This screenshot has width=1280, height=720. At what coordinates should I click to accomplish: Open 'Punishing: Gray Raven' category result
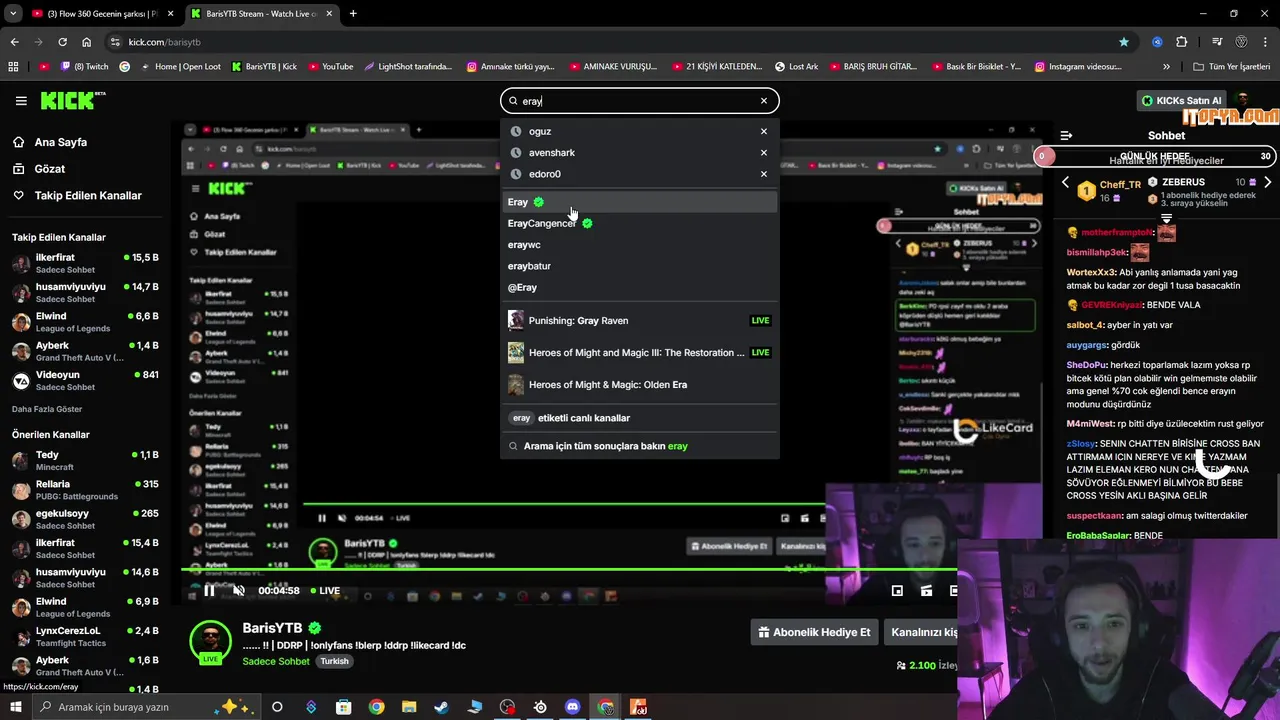[x=640, y=321]
